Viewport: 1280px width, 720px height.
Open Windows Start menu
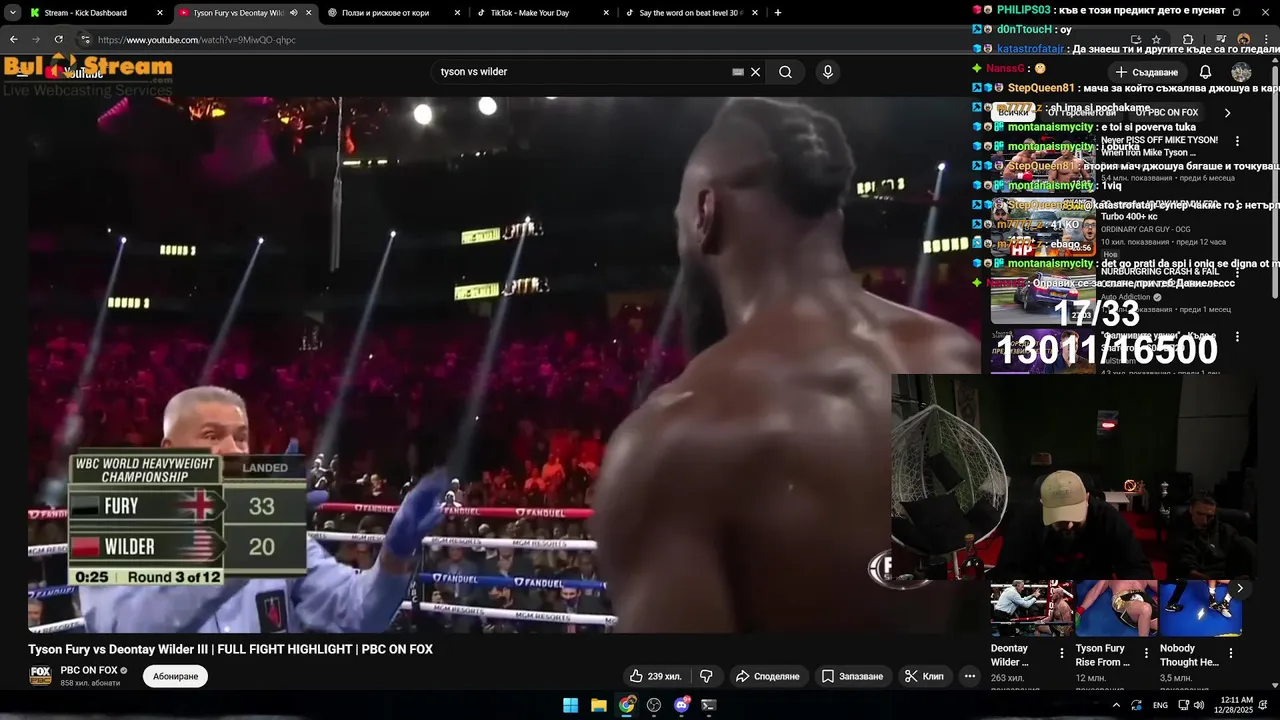[570, 705]
